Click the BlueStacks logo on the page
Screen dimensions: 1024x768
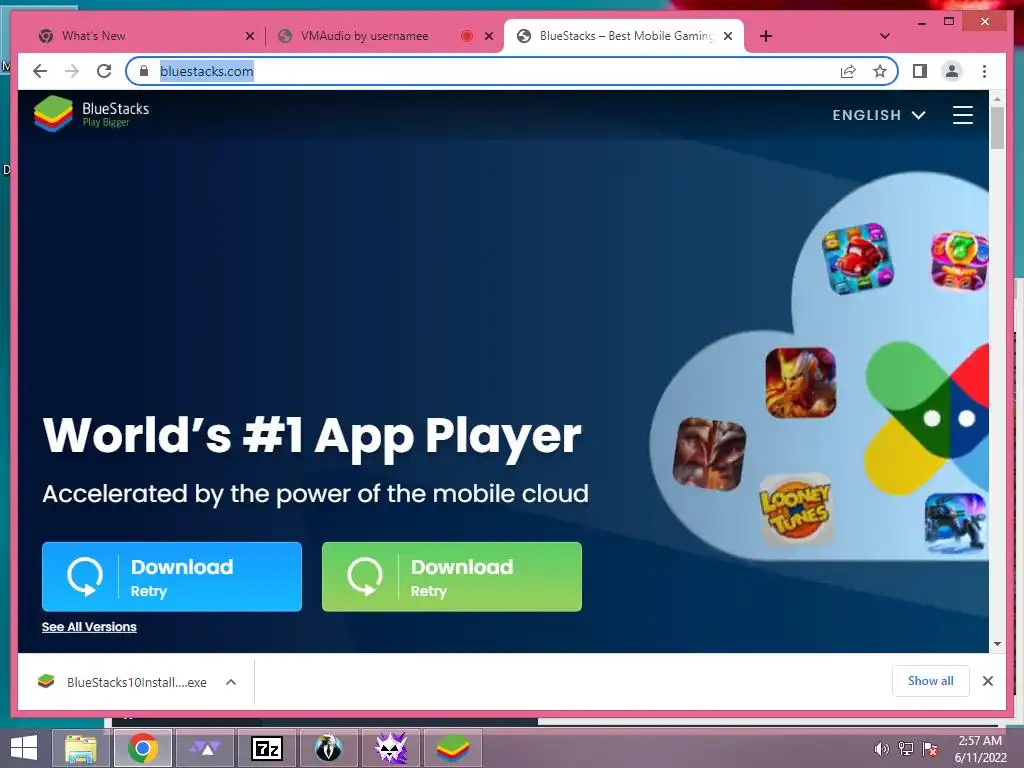pyautogui.click(x=91, y=114)
